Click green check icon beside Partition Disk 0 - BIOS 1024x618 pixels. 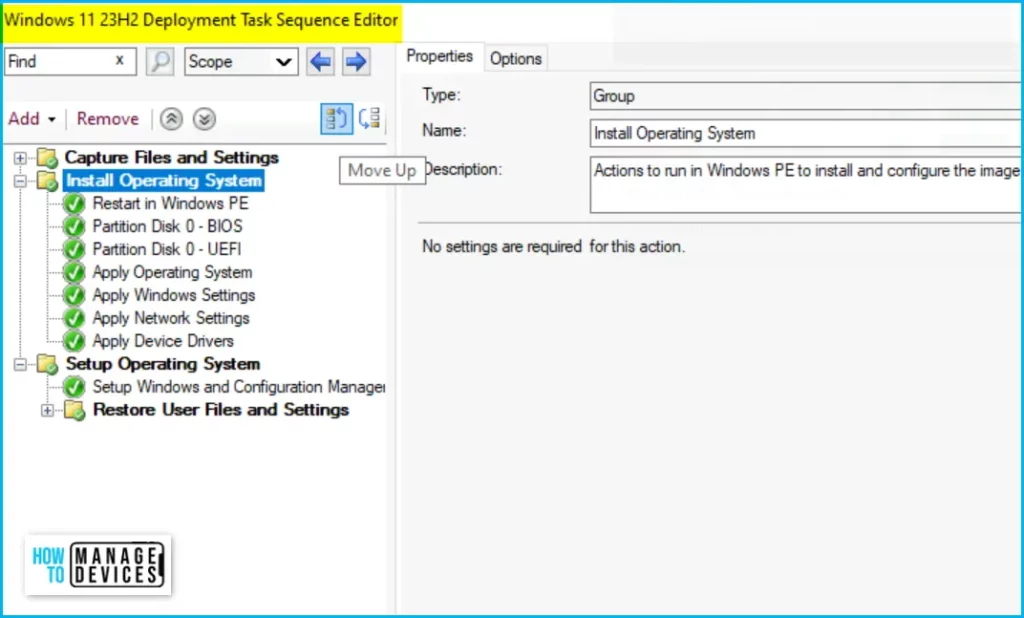(x=74, y=227)
